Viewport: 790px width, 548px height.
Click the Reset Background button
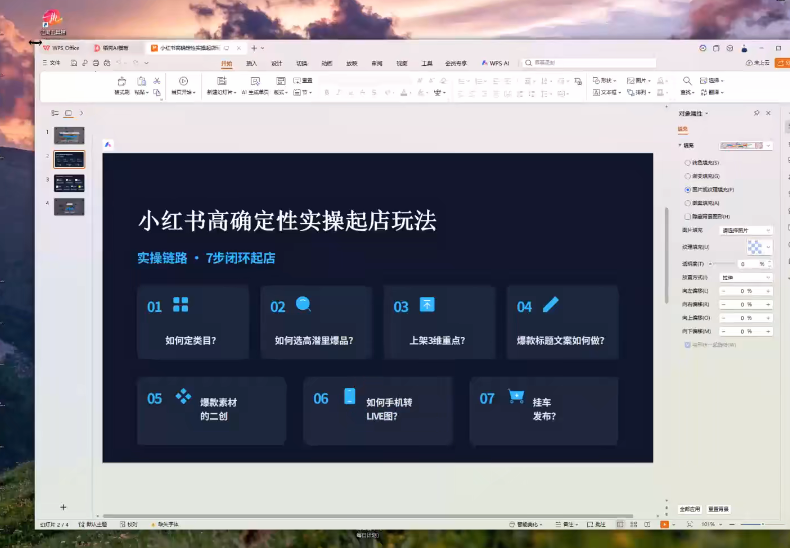coord(718,509)
